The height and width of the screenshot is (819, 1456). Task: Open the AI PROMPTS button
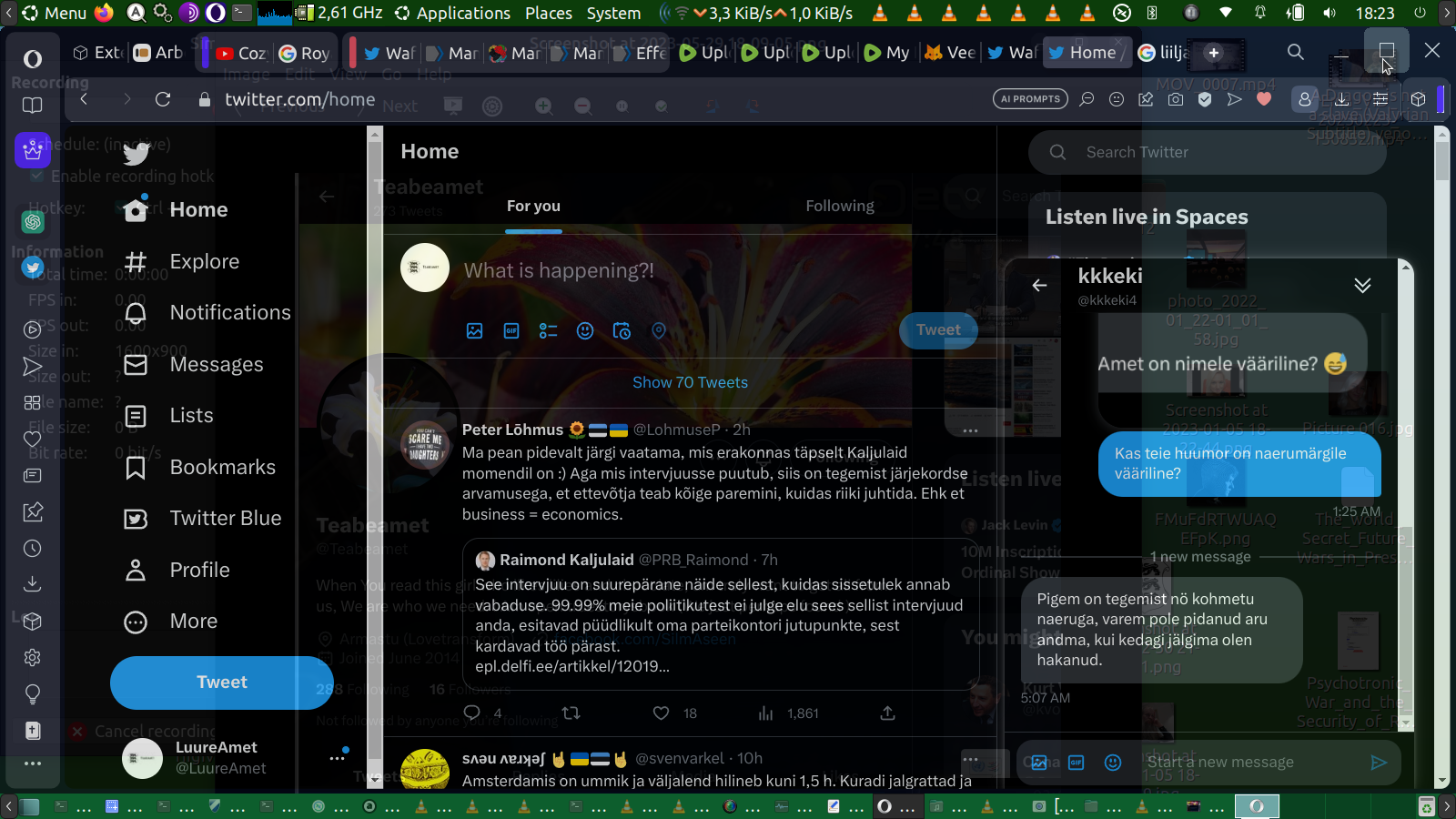(x=1030, y=99)
